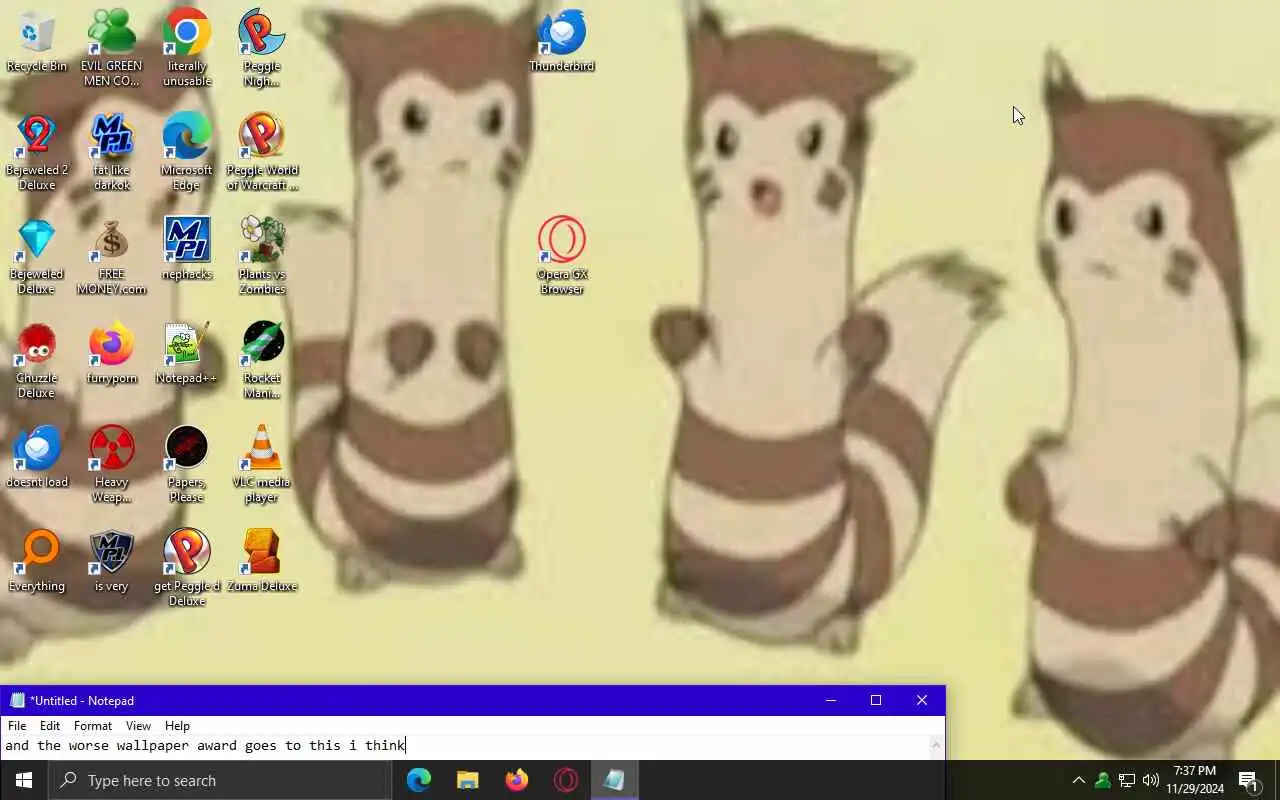
Task: Select the Everything search desktop icon
Action: [x=37, y=560]
